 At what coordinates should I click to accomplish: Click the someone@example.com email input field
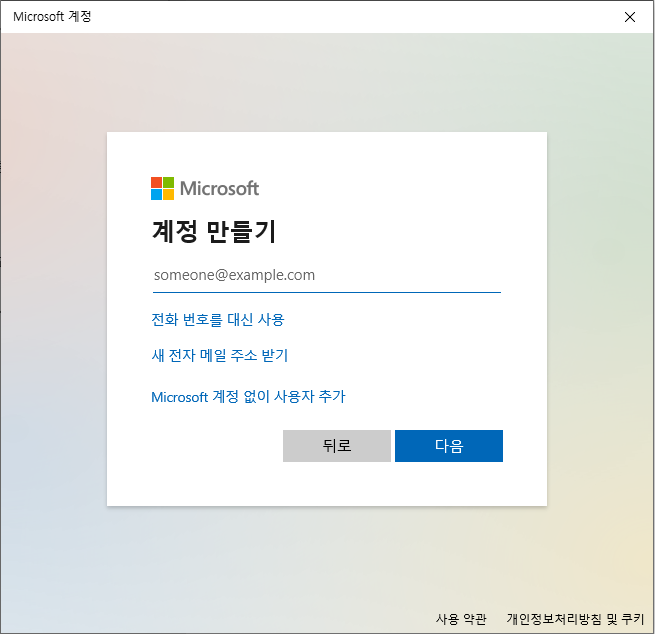point(327,275)
